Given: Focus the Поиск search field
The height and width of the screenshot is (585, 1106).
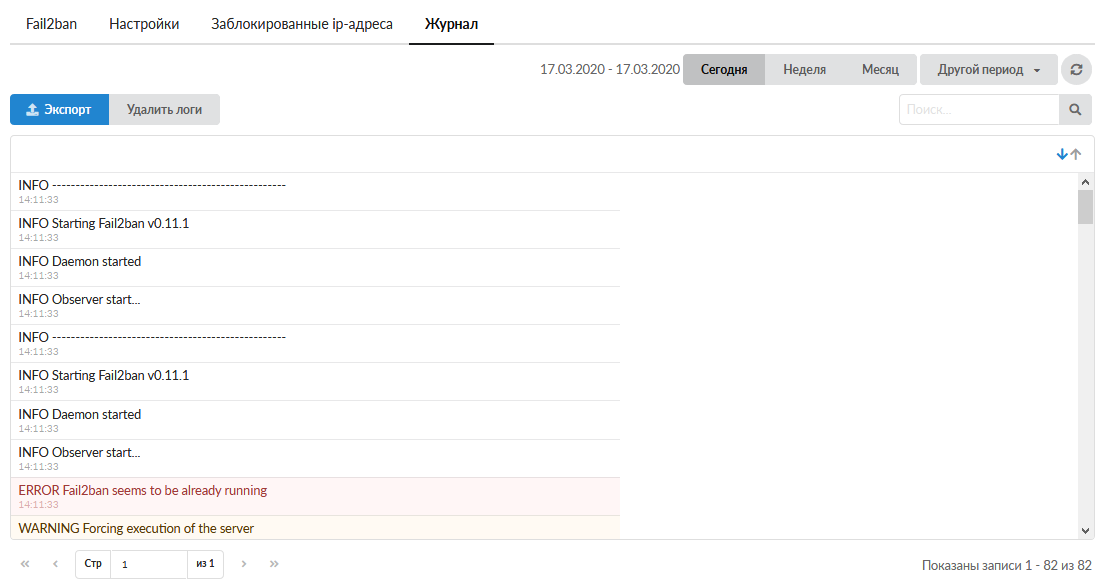Looking at the screenshot, I should (x=978, y=110).
